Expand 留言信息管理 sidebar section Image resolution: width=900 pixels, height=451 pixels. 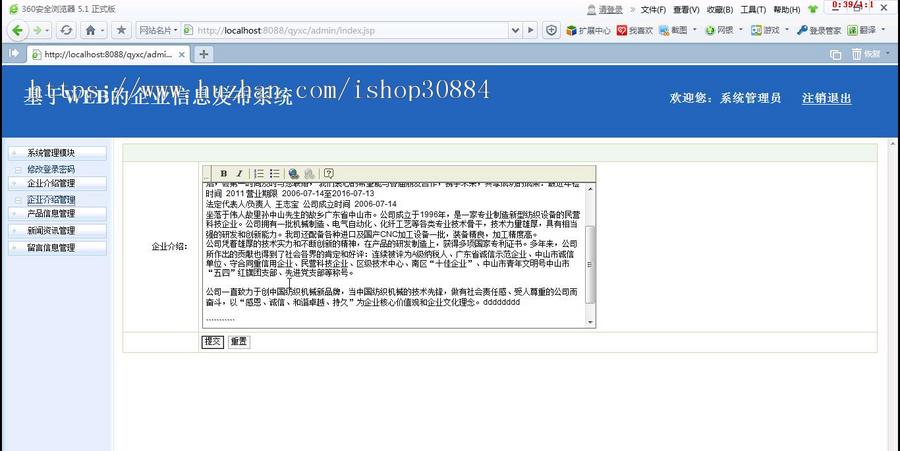pos(57,248)
